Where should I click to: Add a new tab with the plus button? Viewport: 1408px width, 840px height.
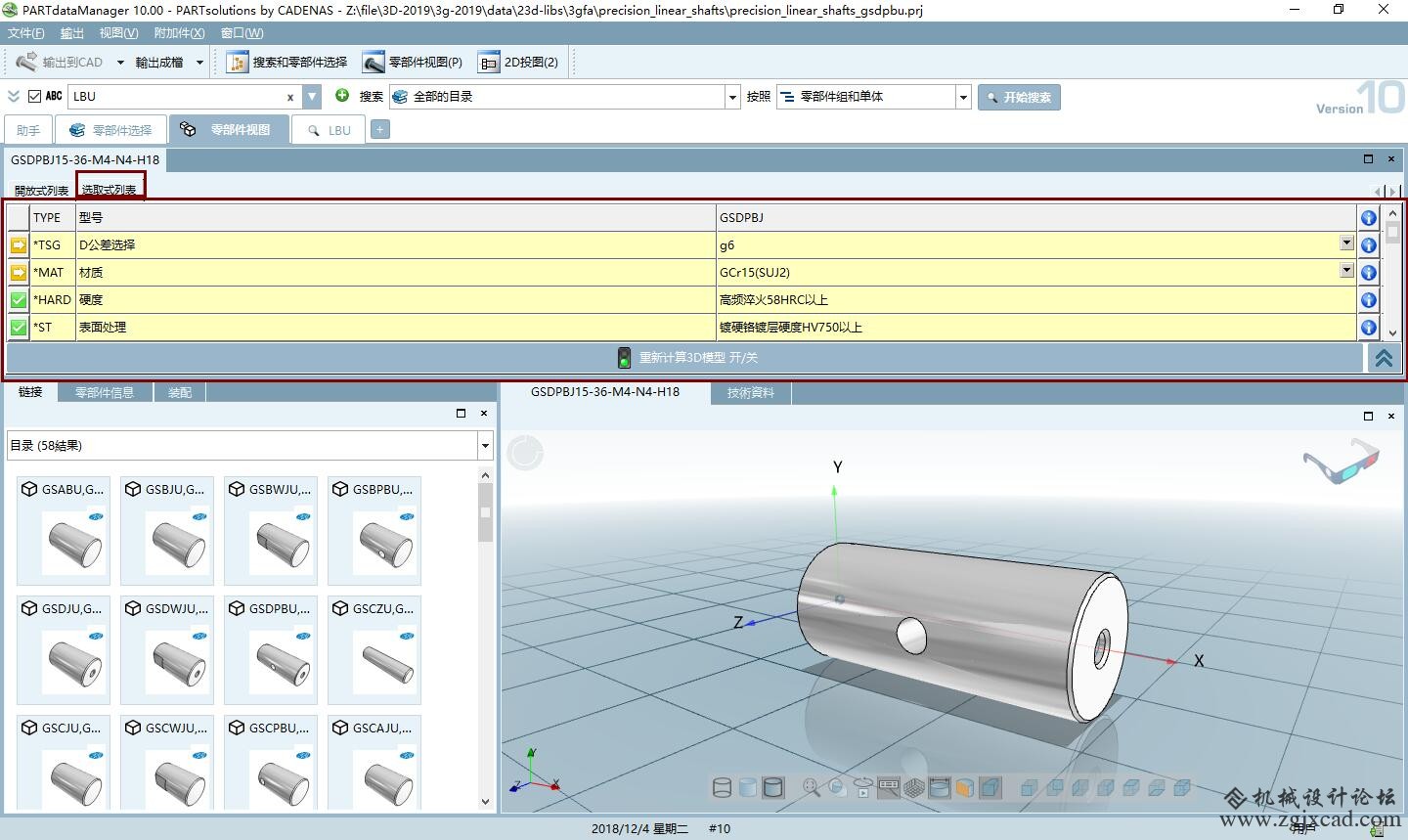point(380,129)
